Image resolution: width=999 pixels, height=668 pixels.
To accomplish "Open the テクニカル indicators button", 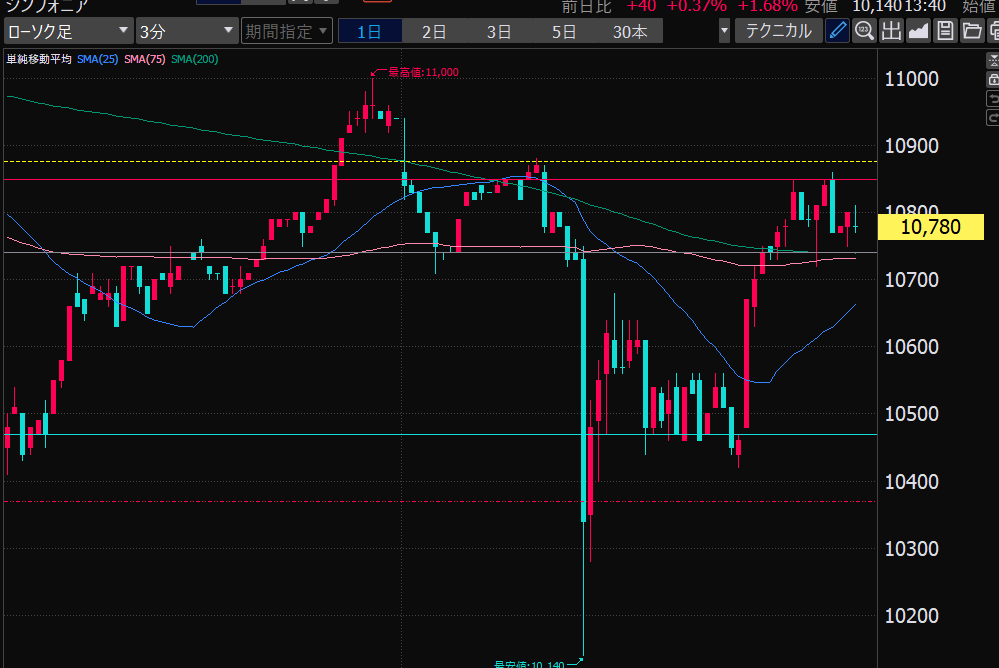I will click(x=779, y=31).
